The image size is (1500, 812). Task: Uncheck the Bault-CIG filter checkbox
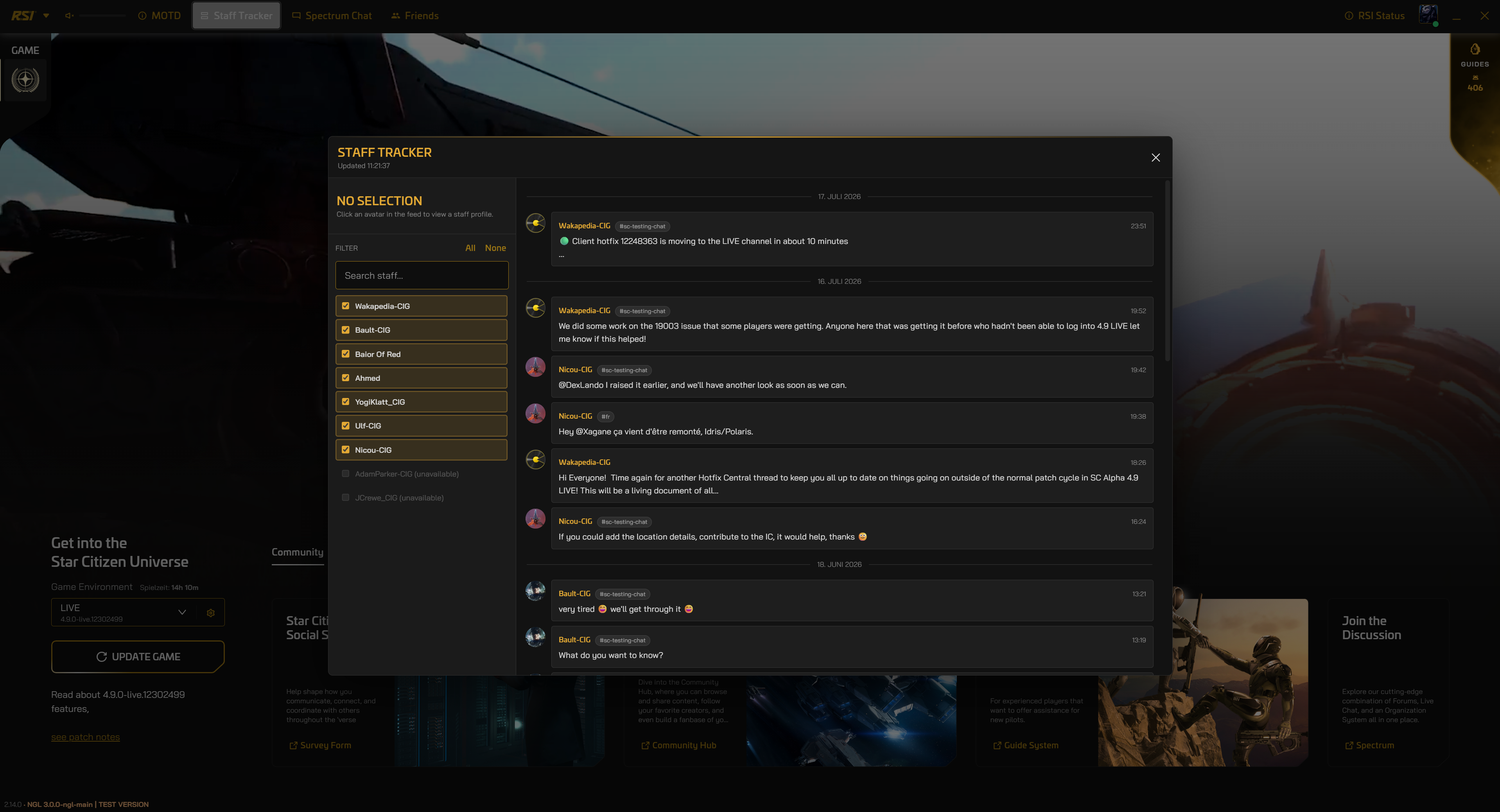(345, 330)
